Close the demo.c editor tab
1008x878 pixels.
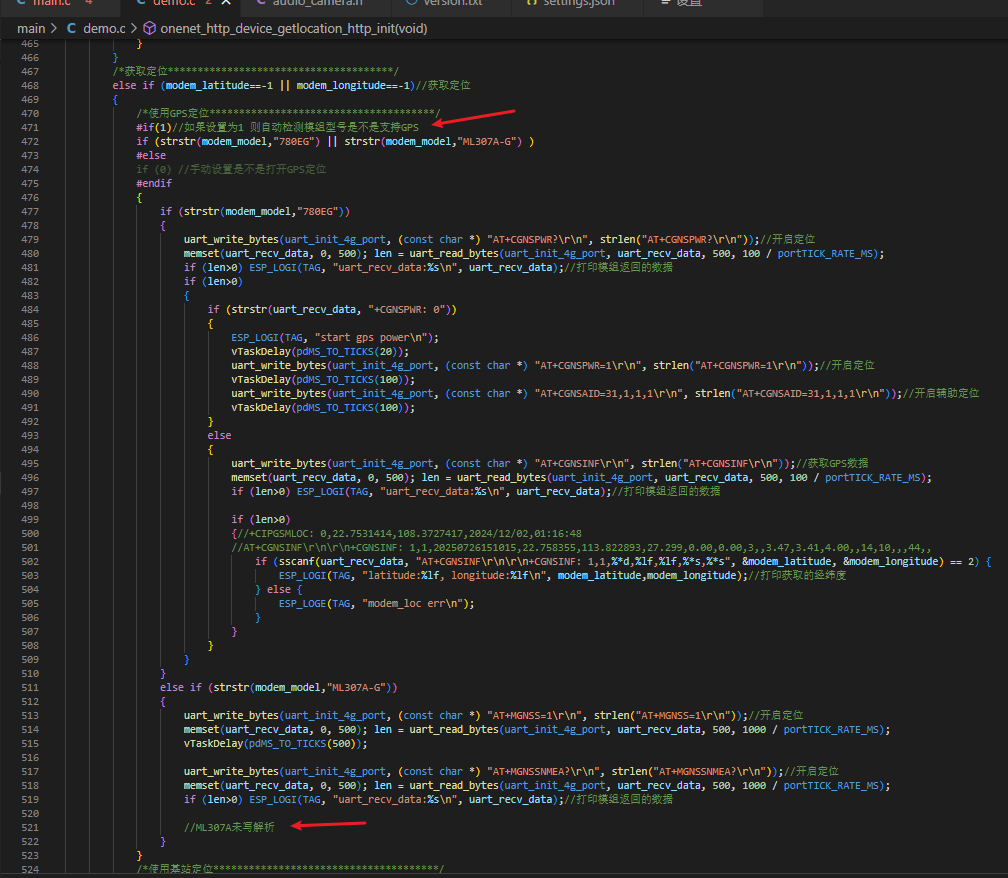226,3
